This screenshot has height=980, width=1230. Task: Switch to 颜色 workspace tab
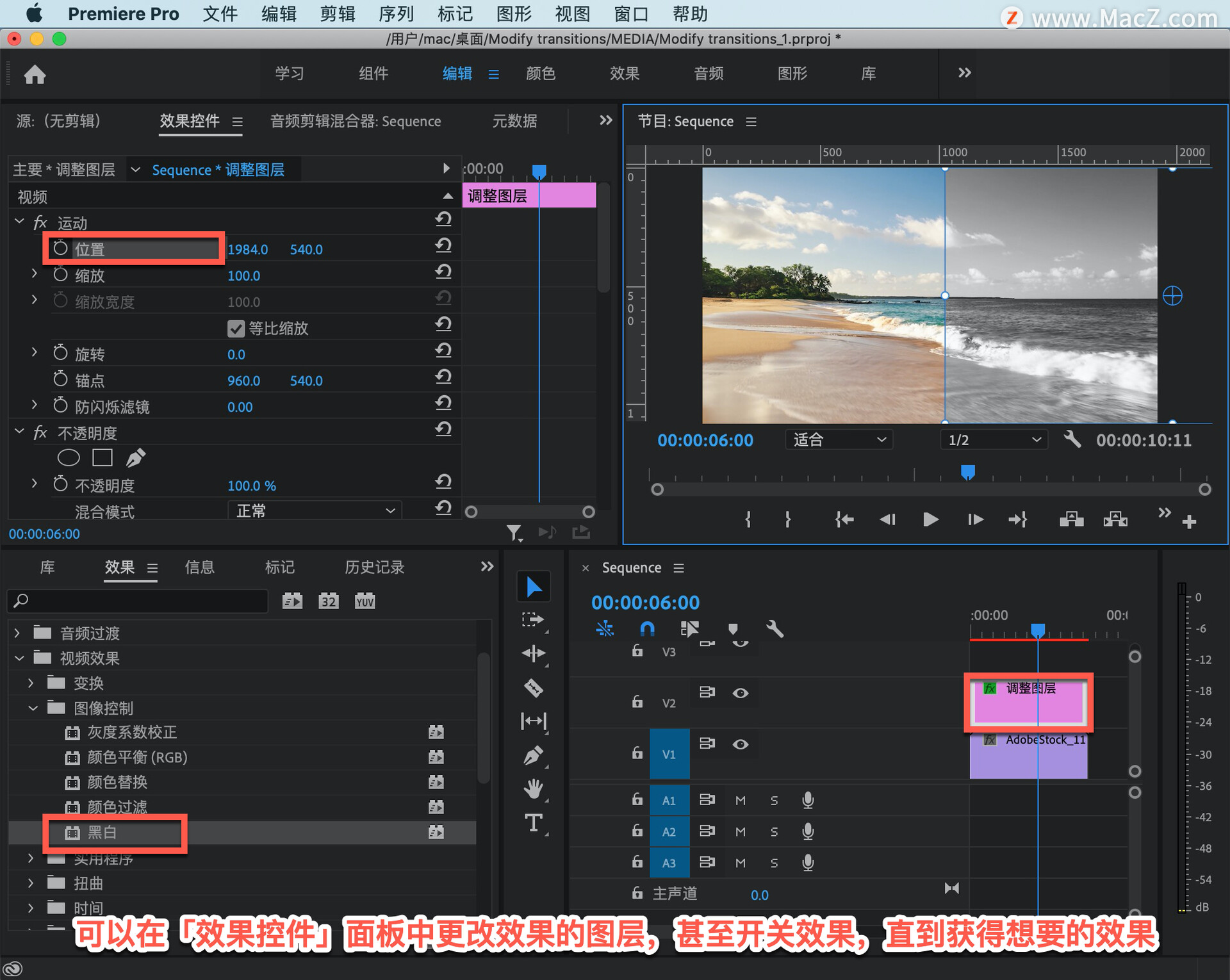[x=540, y=74]
